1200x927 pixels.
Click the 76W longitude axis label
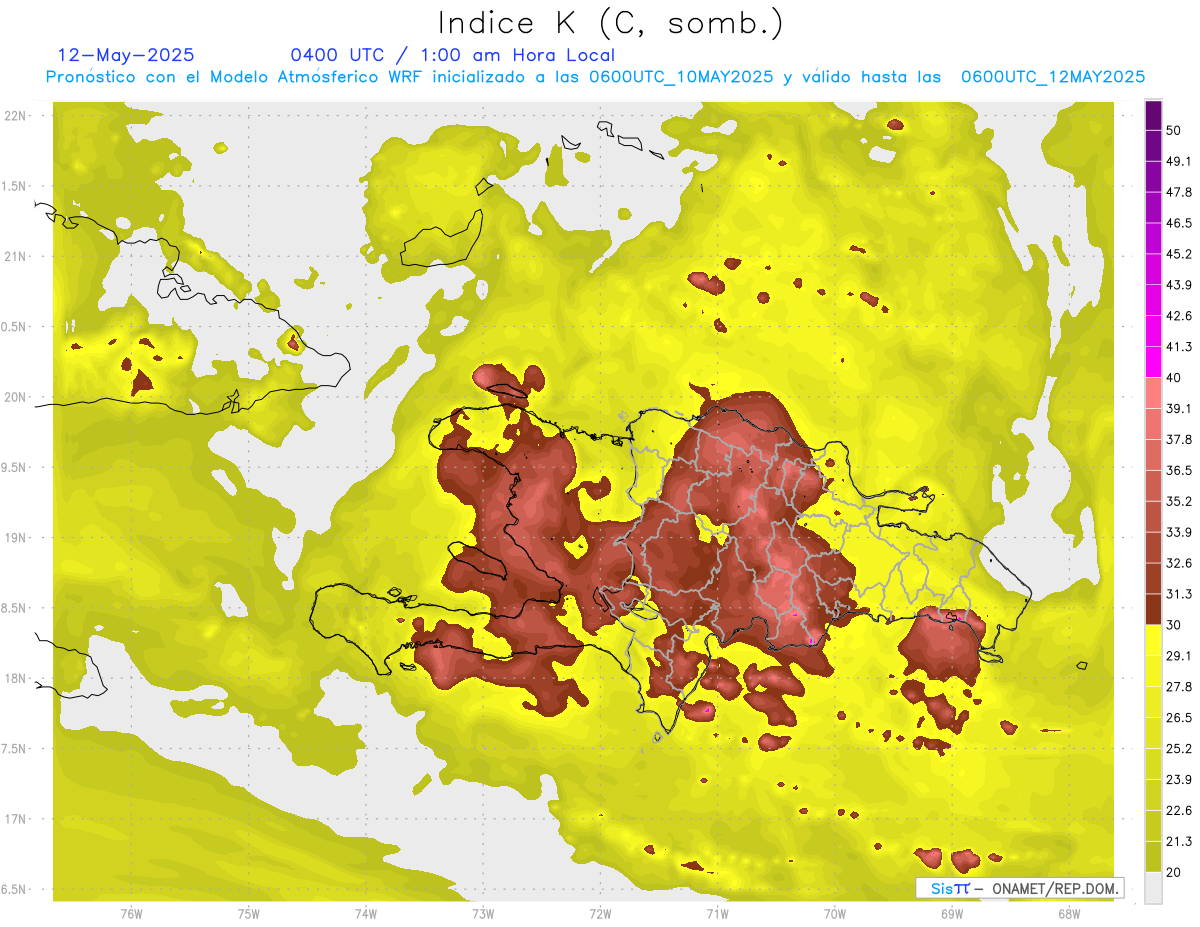(x=131, y=913)
